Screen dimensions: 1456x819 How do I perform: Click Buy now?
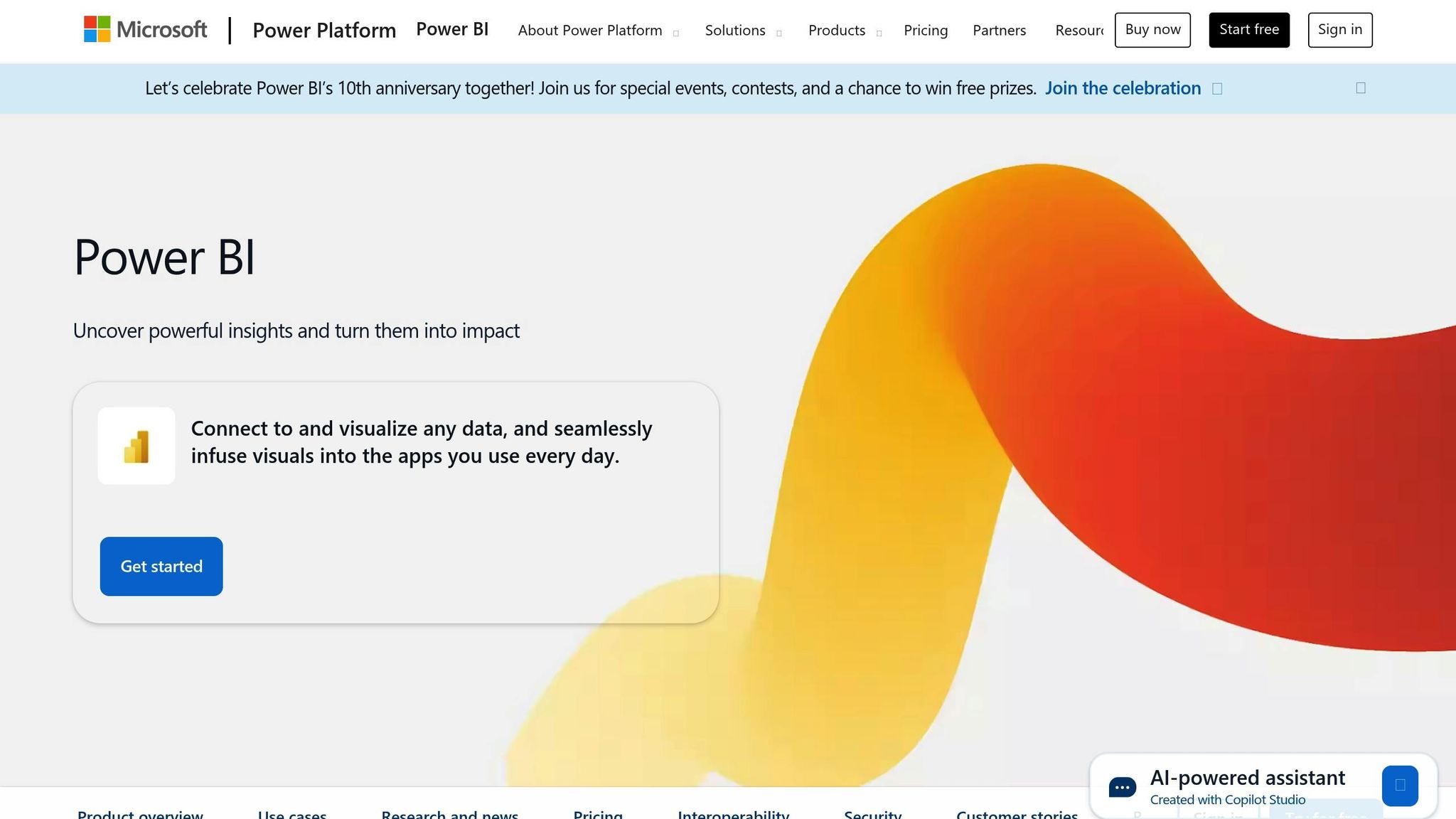[1152, 29]
